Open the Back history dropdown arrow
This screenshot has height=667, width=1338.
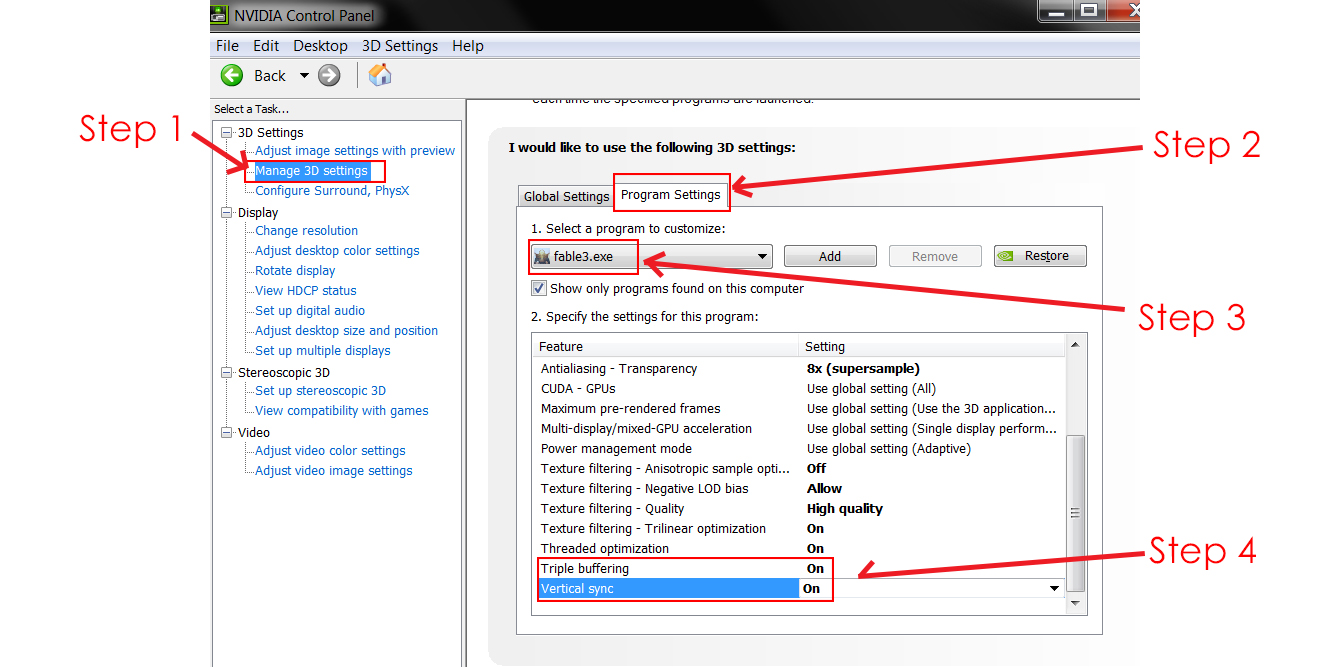[304, 76]
